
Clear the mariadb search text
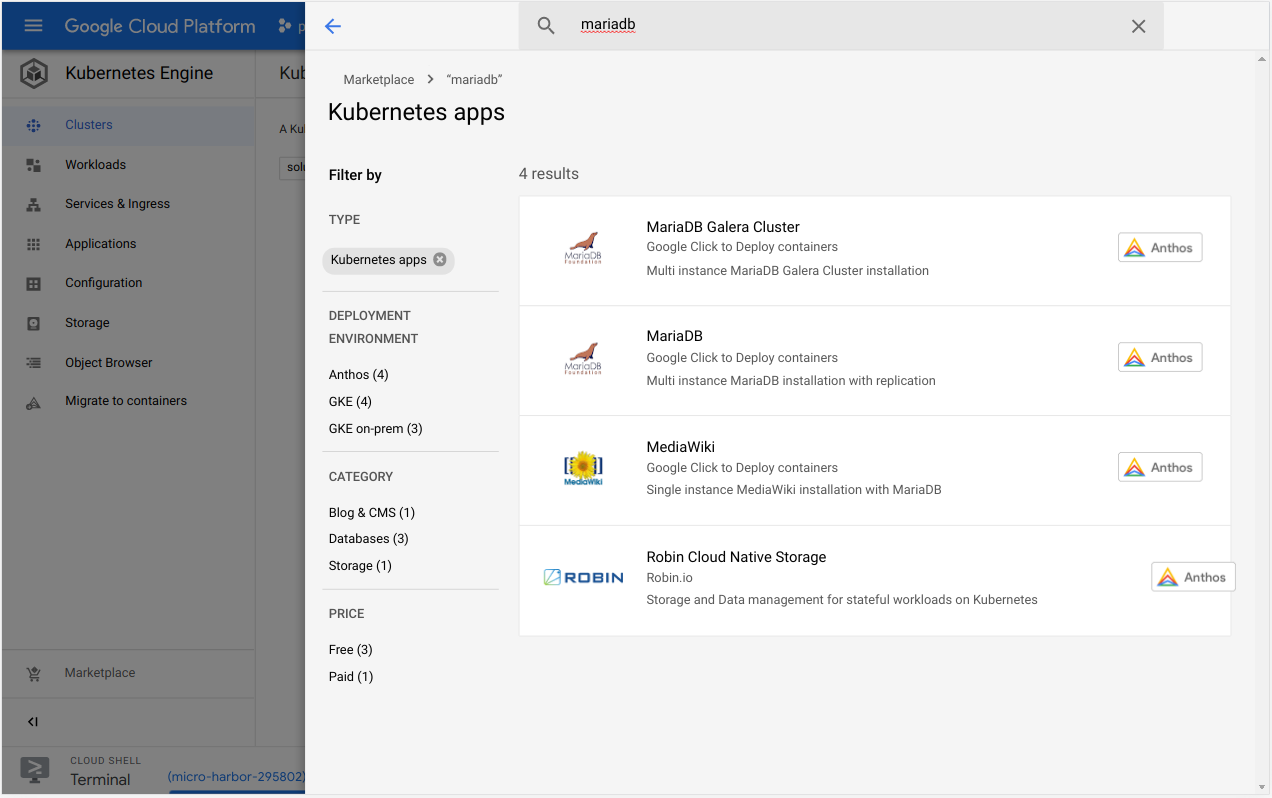(1138, 26)
